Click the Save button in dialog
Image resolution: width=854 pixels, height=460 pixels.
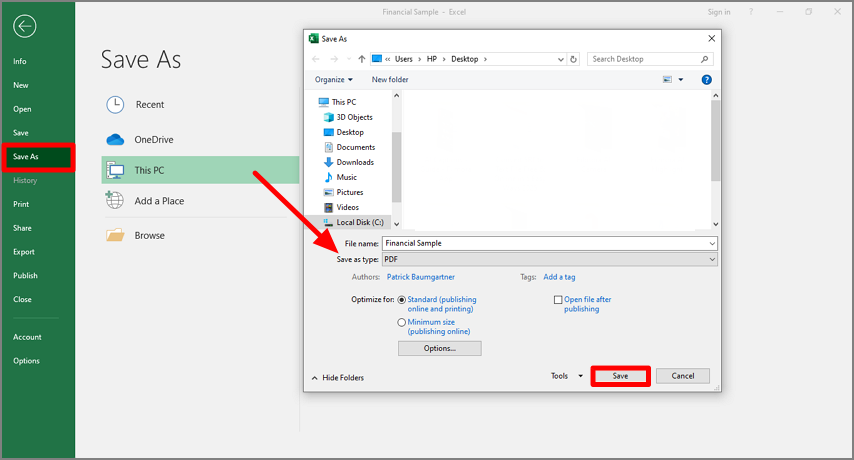coord(620,376)
